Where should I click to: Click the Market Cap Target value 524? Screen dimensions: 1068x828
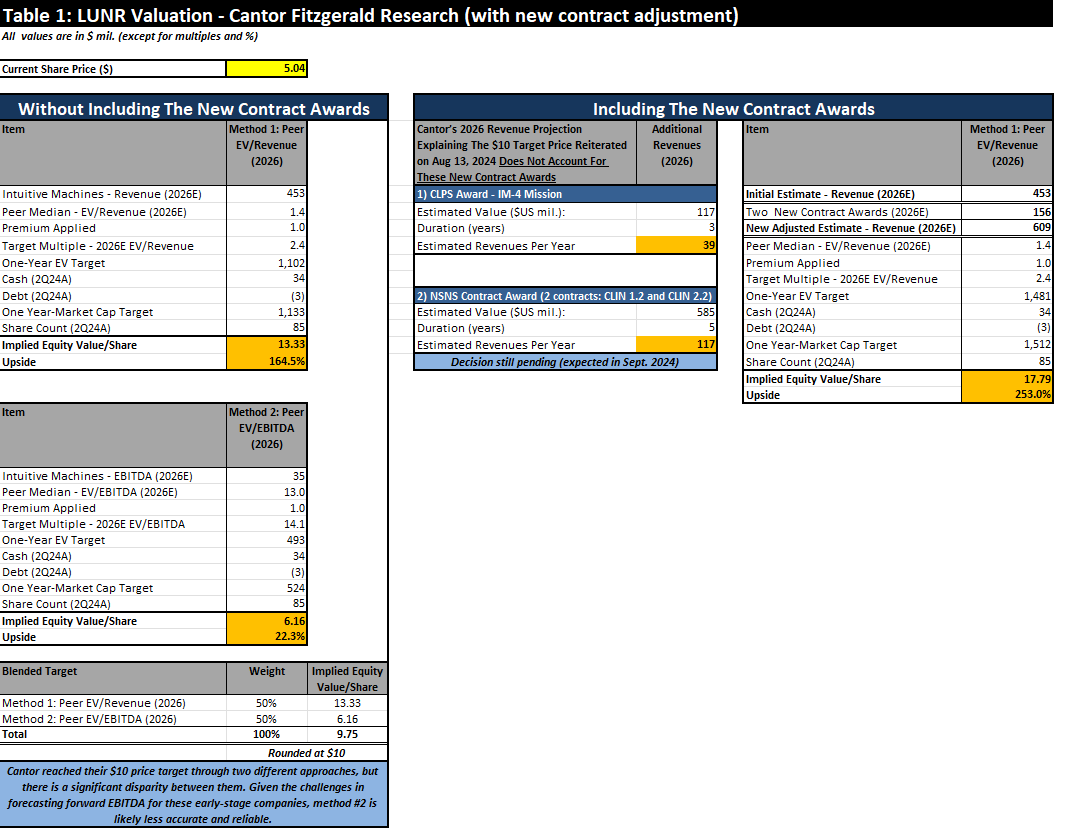pos(266,588)
